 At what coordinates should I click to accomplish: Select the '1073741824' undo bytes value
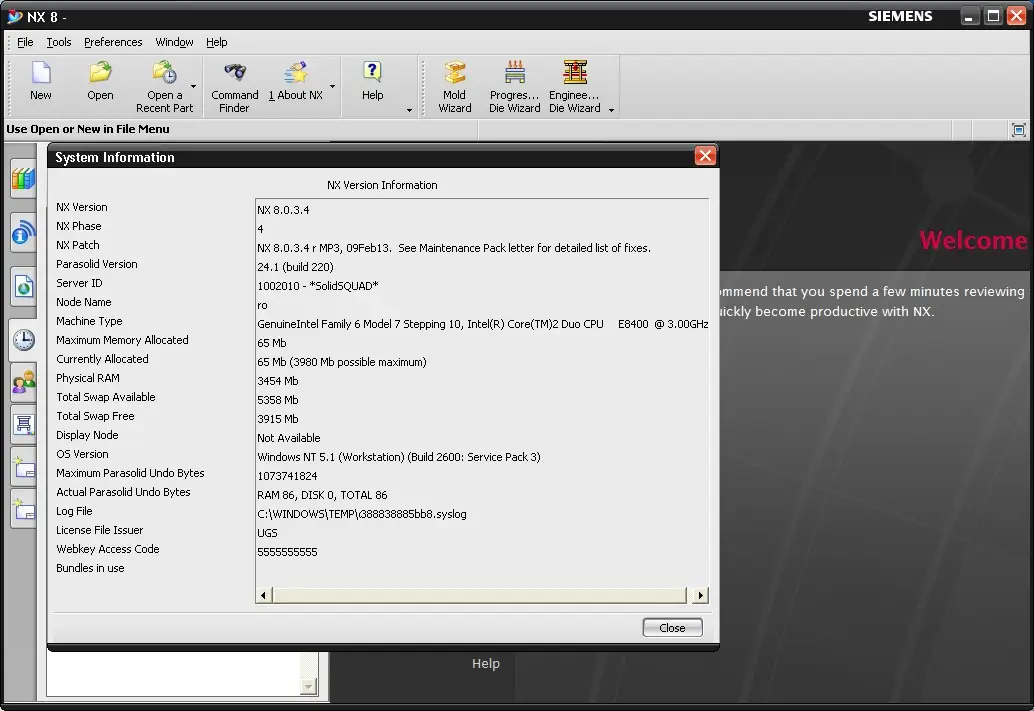[287, 476]
